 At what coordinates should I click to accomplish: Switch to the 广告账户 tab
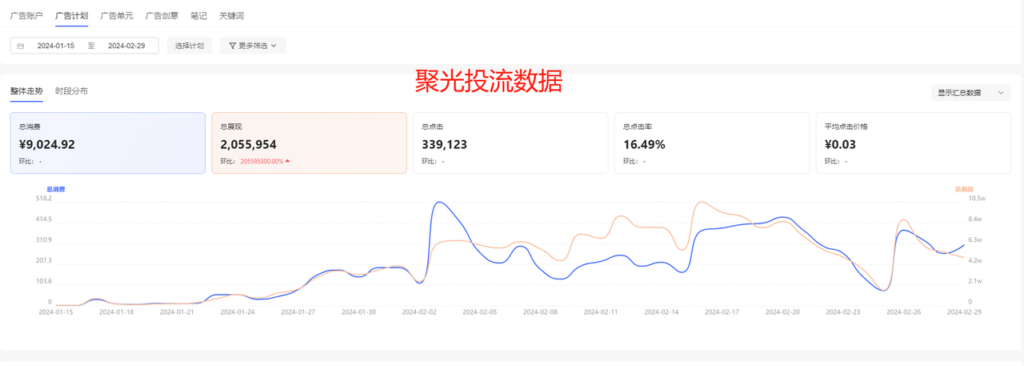click(x=26, y=15)
